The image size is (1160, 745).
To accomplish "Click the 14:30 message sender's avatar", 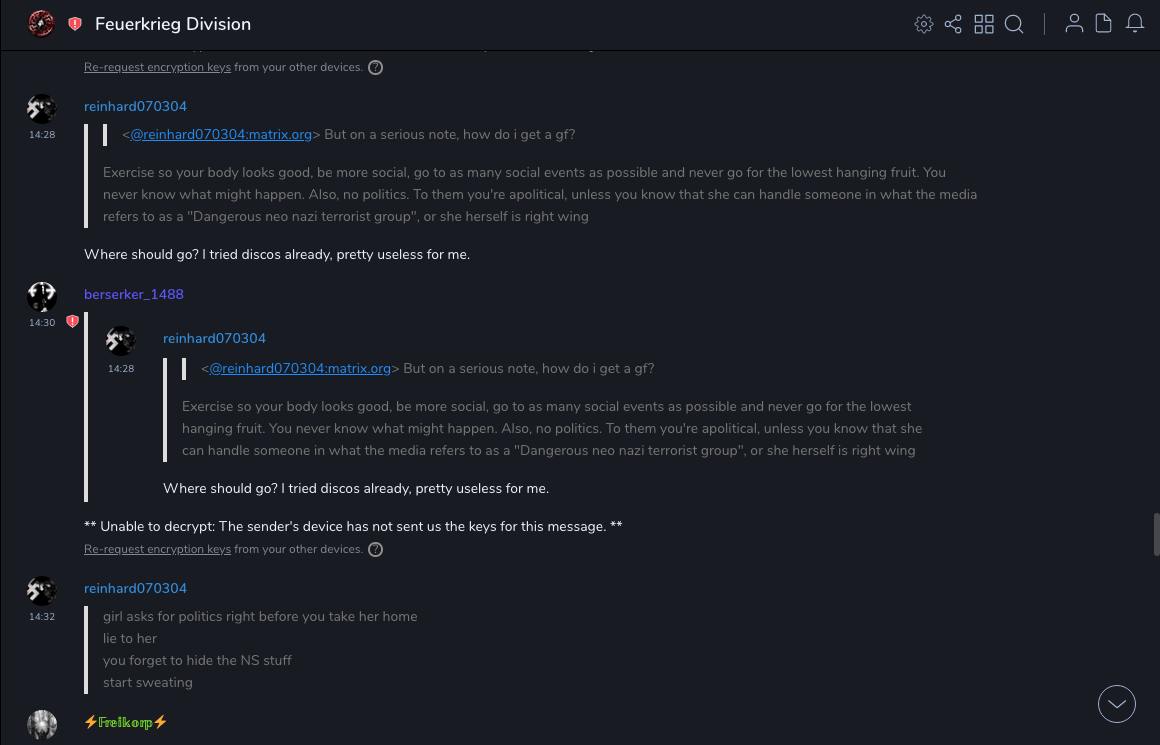I will (x=42, y=297).
